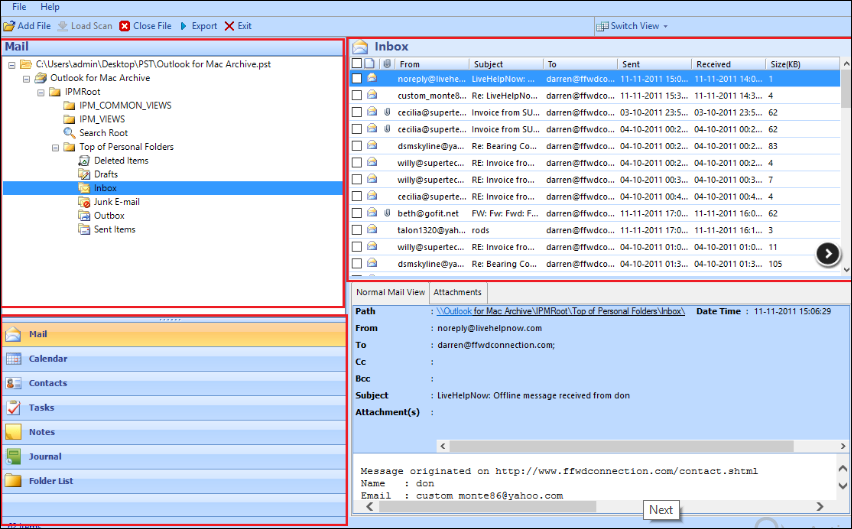Click the round black next arrow button
This screenshot has height=529, width=852.
click(828, 254)
